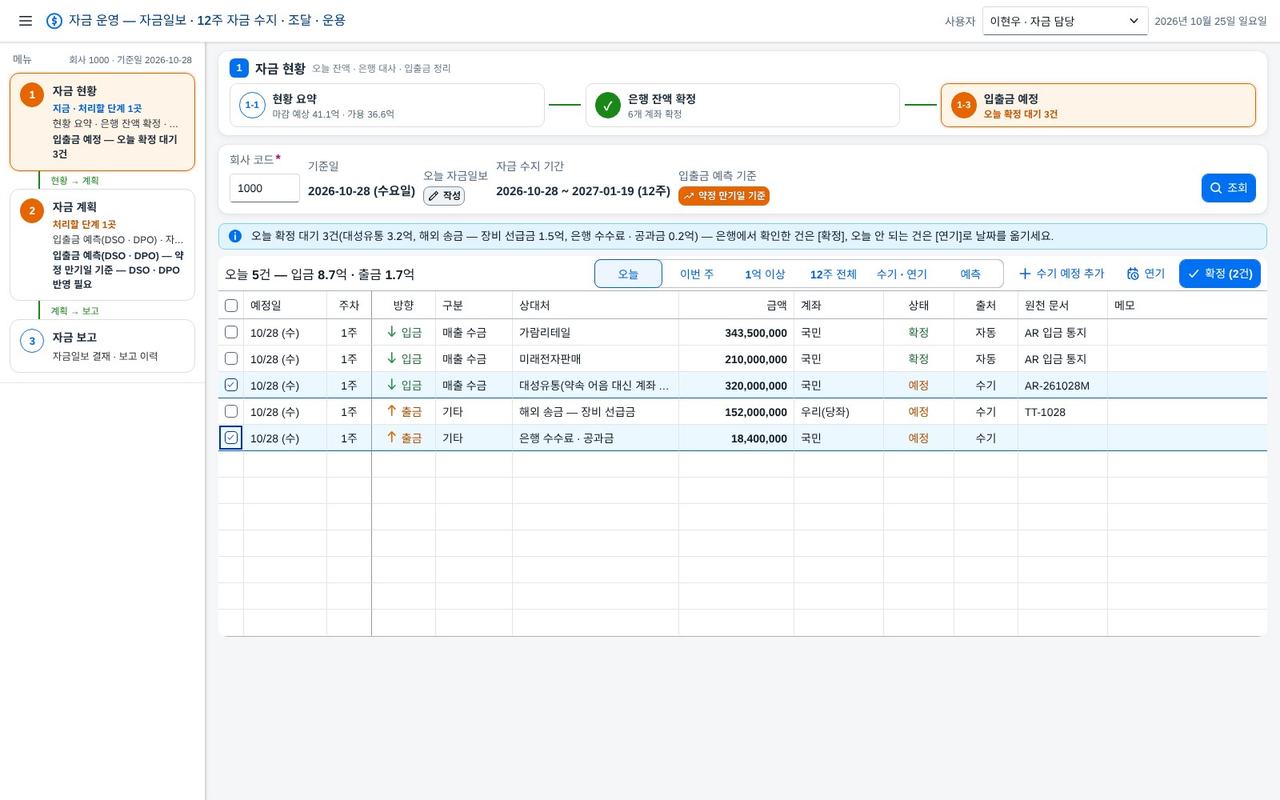The height and width of the screenshot is (800, 1280).
Task: Click 수기 예정 추가 button
Action: point(1061,274)
